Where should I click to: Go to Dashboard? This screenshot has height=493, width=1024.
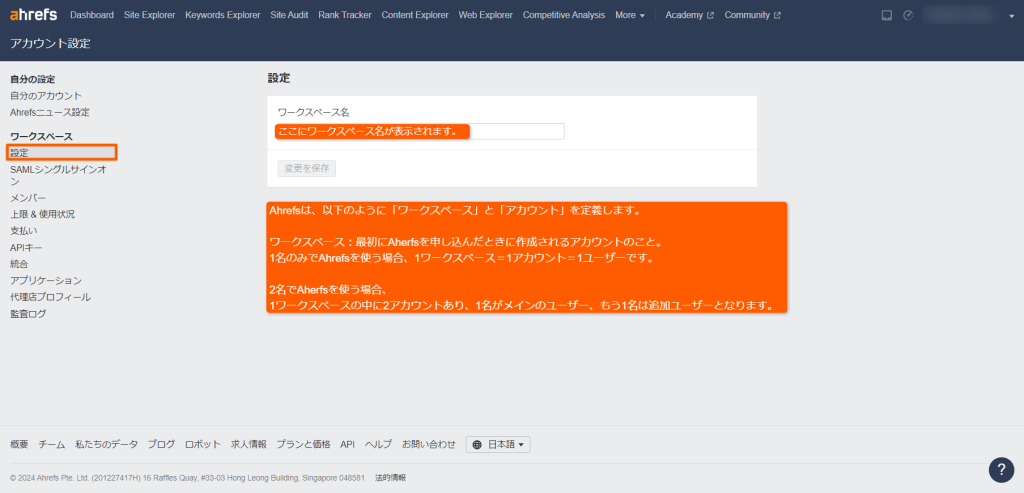point(91,15)
